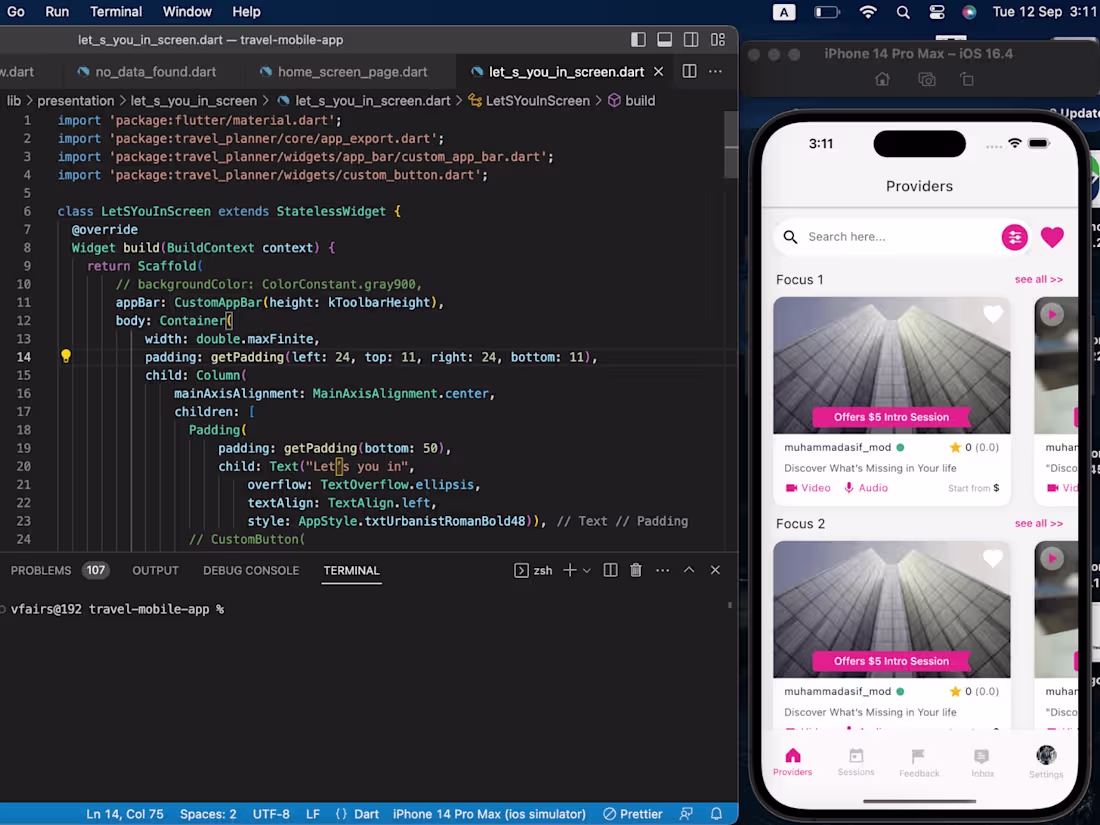This screenshot has width=1100, height=825.
Task: Toggle the heart on the Focus 1 card
Action: [992, 314]
